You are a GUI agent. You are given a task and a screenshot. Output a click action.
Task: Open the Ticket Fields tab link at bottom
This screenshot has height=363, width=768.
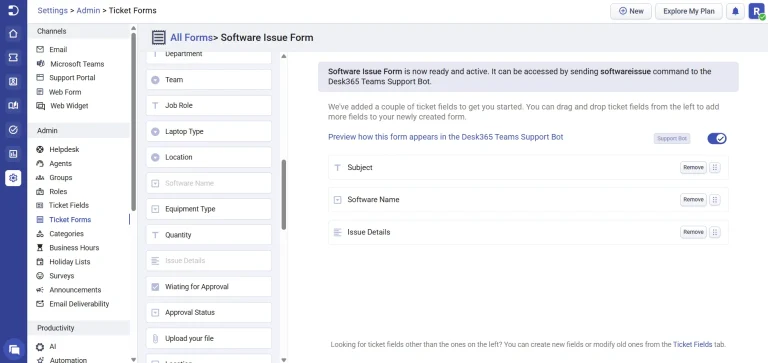[x=693, y=344]
